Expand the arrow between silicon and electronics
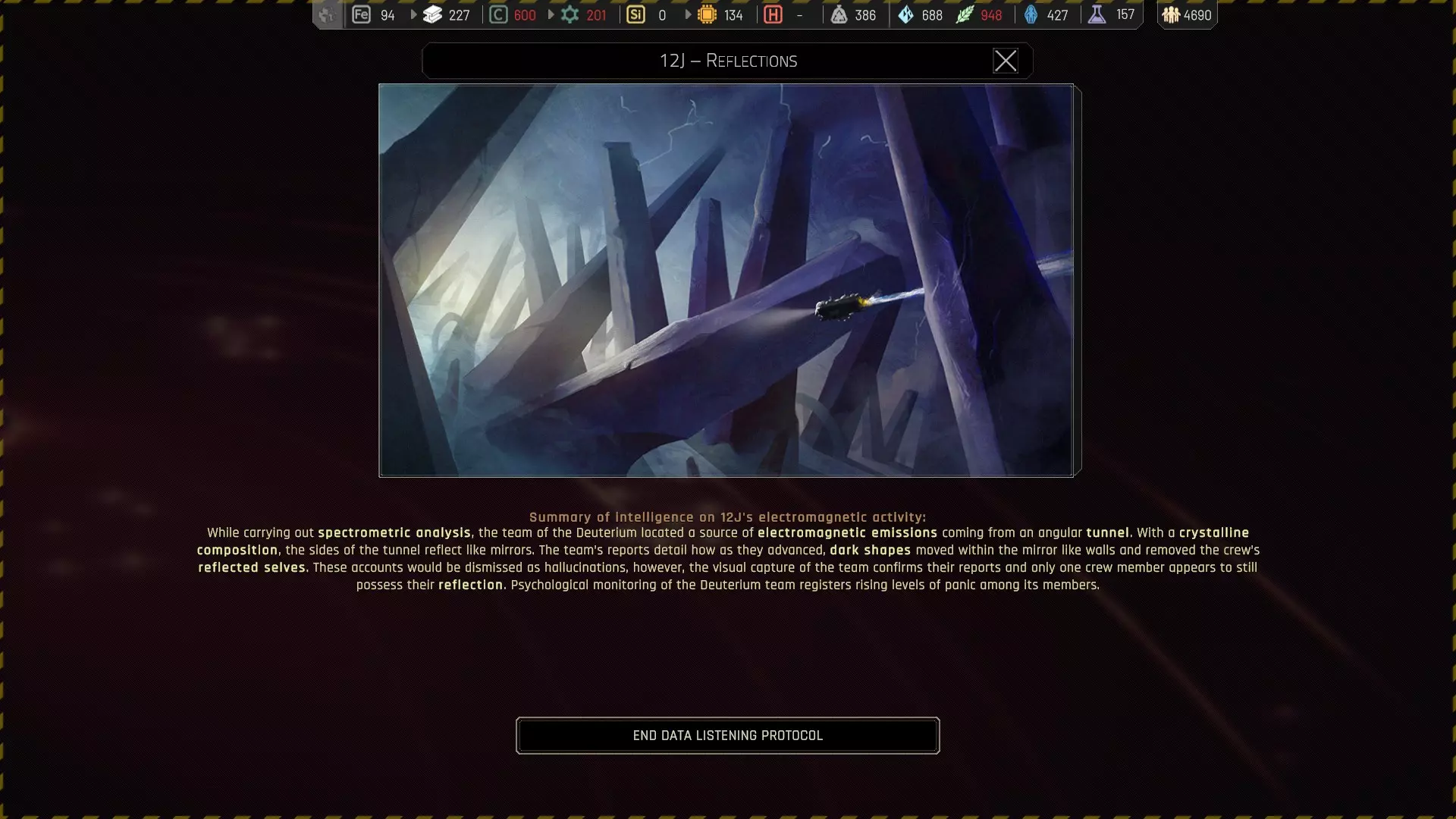Viewport: 1456px width, 819px height. [688, 14]
